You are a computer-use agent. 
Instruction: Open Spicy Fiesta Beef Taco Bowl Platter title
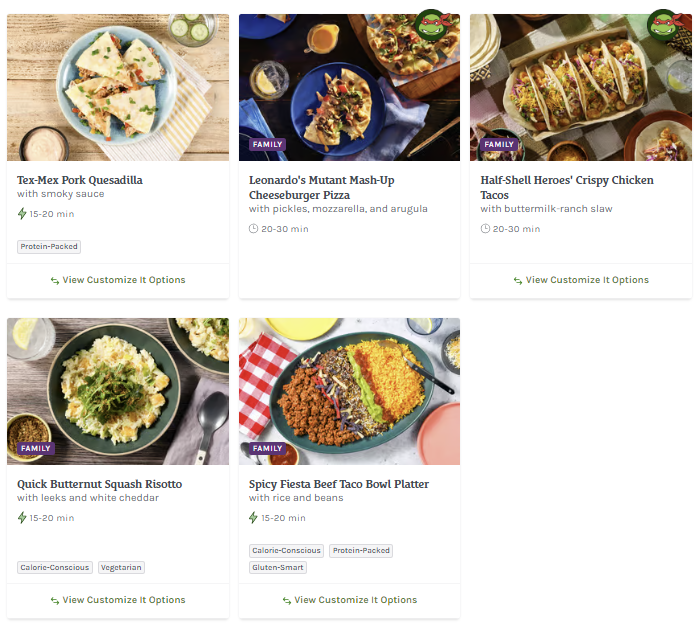pos(339,484)
